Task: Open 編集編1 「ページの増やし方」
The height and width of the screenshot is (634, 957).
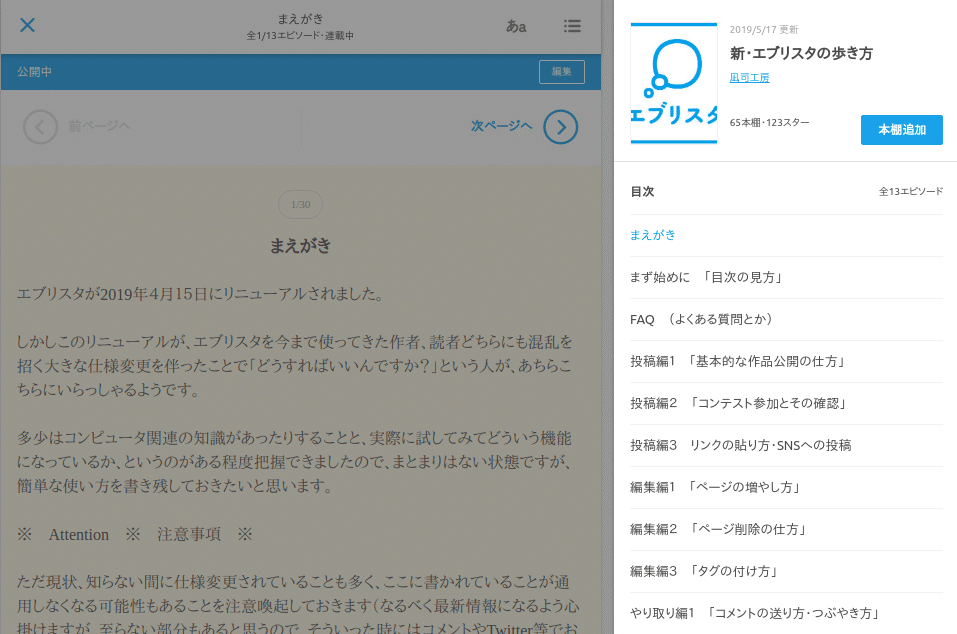Action: [786, 488]
